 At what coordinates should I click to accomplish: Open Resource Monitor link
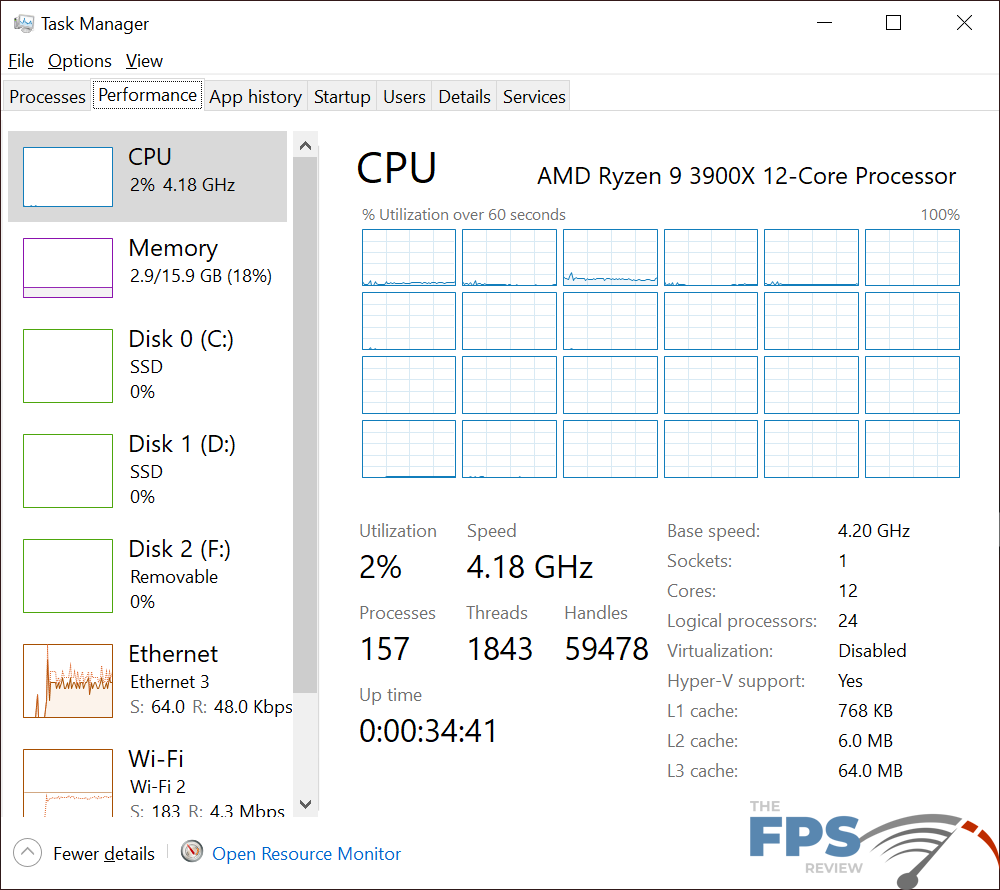(307, 854)
